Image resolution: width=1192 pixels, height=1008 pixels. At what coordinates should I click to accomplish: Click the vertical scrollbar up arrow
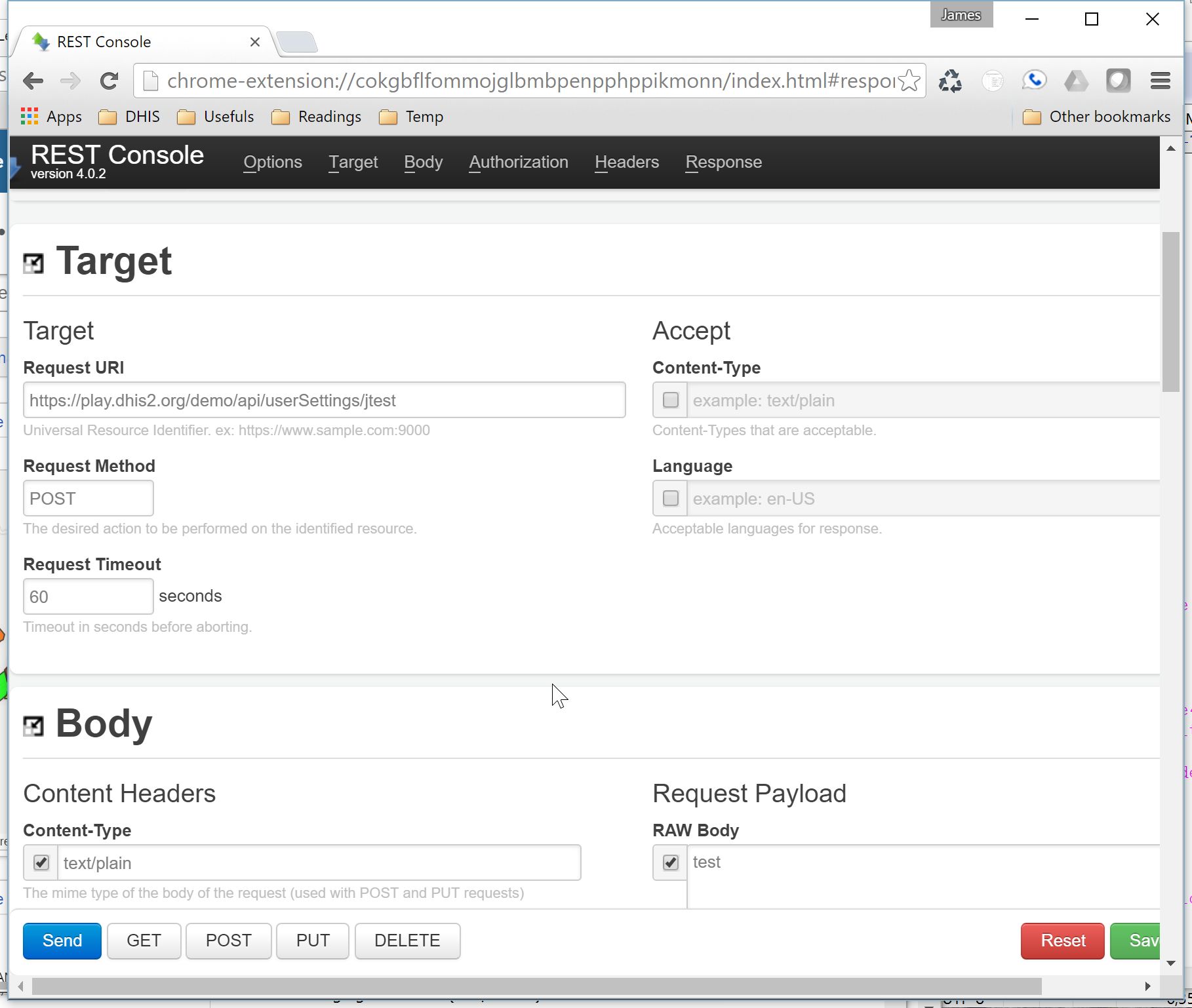click(x=1170, y=149)
